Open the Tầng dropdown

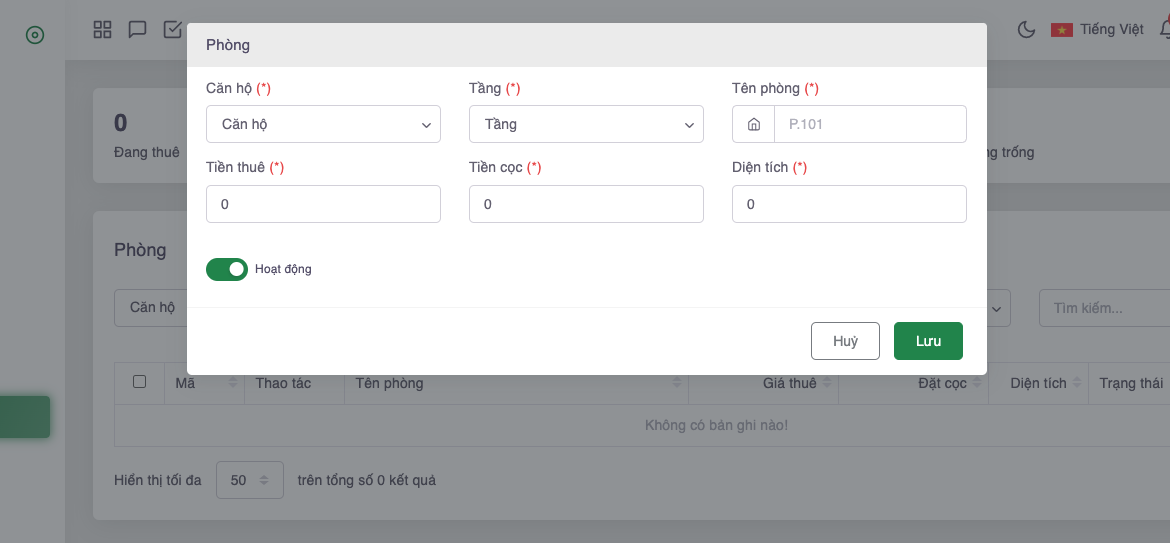click(586, 125)
